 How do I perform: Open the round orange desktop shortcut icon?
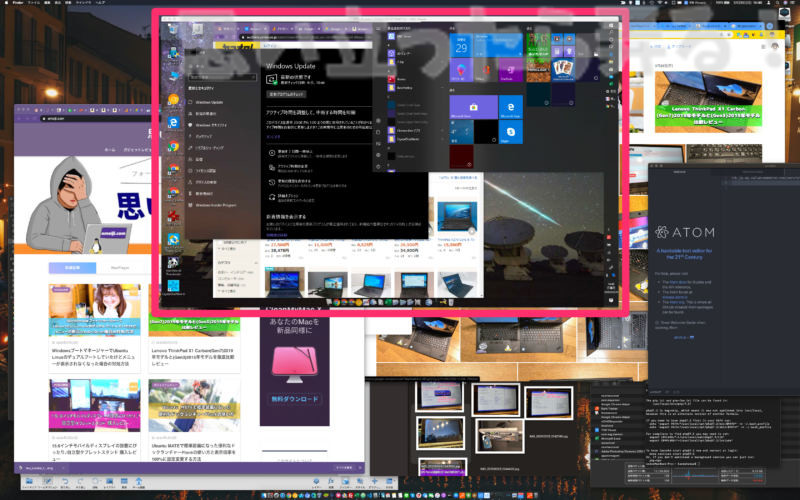pos(173,99)
